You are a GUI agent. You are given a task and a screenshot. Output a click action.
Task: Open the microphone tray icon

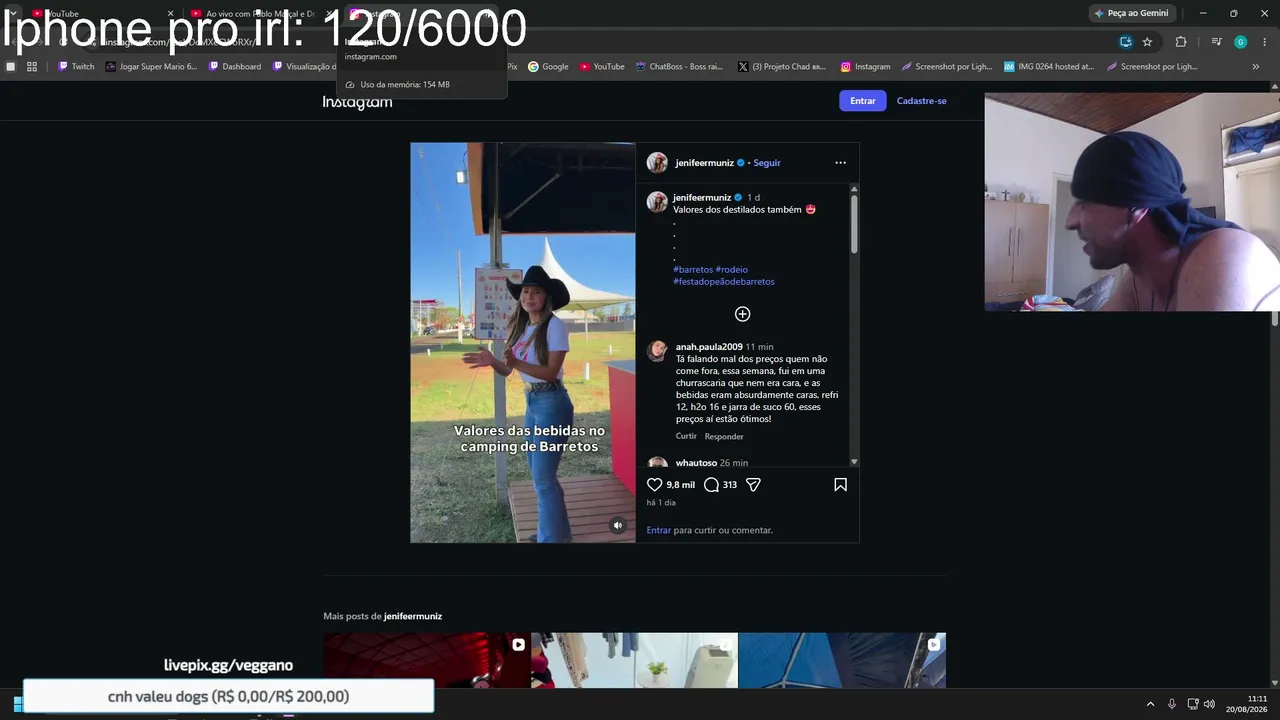click(1172, 704)
